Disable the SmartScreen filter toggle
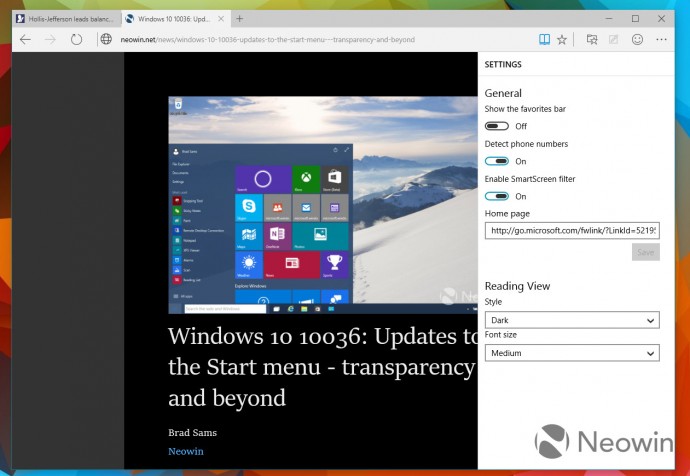Image resolution: width=690 pixels, height=476 pixels. pos(497,196)
